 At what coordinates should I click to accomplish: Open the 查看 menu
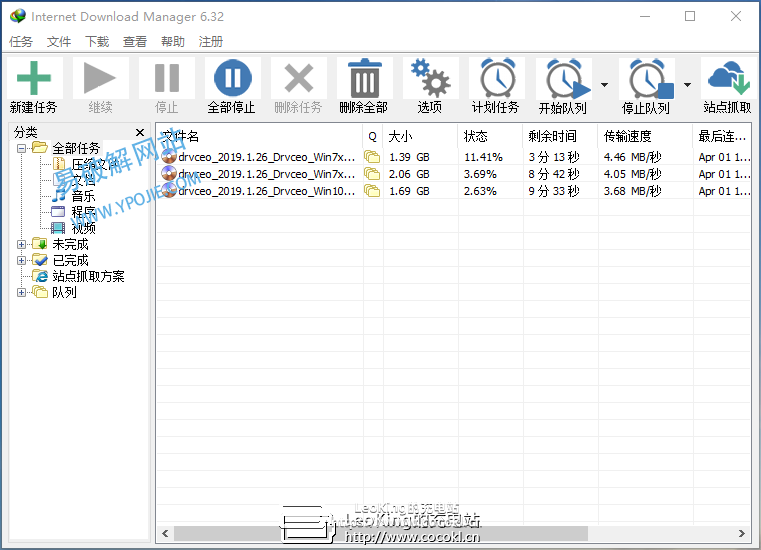tap(135, 42)
